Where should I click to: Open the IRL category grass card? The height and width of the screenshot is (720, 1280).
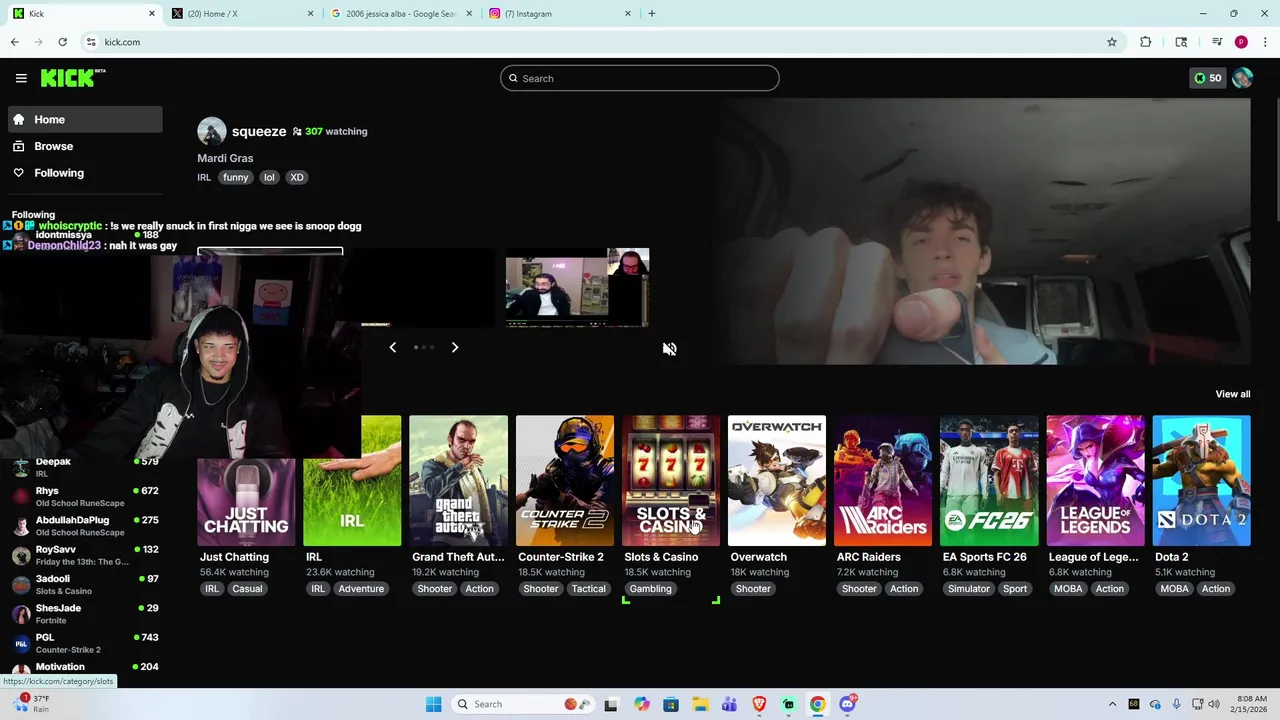352,481
